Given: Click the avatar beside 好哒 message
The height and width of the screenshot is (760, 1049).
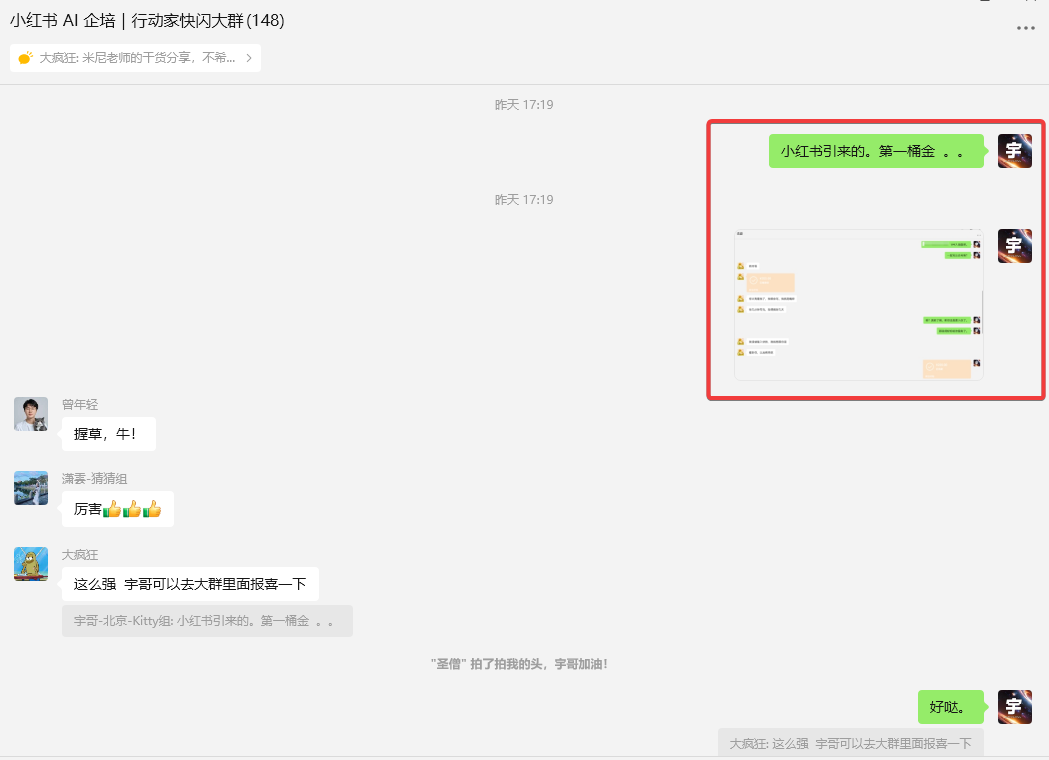Looking at the screenshot, I should click(1014, 706).
